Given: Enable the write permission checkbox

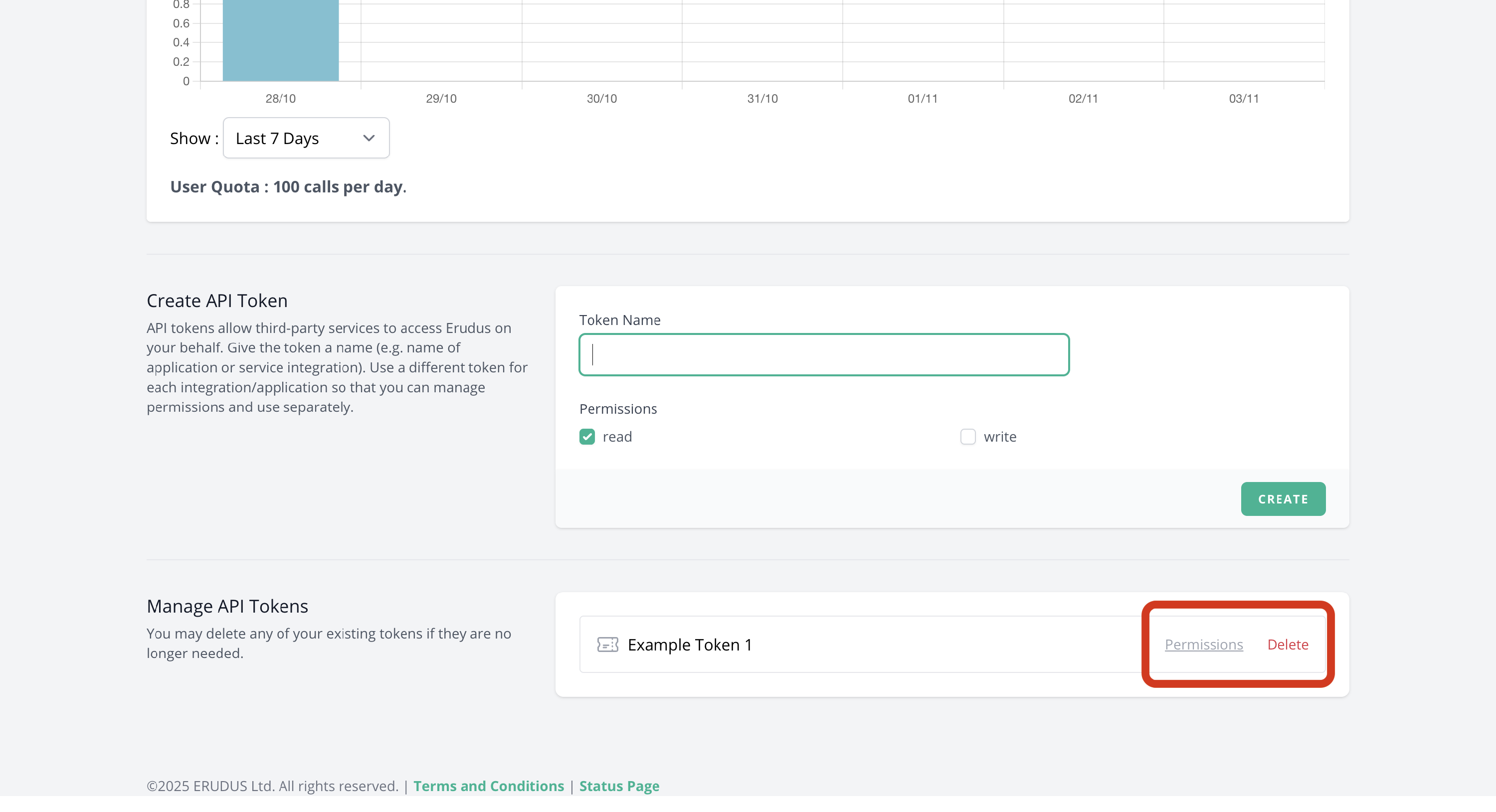Looking at the screenshot, I should pos(967,437).
